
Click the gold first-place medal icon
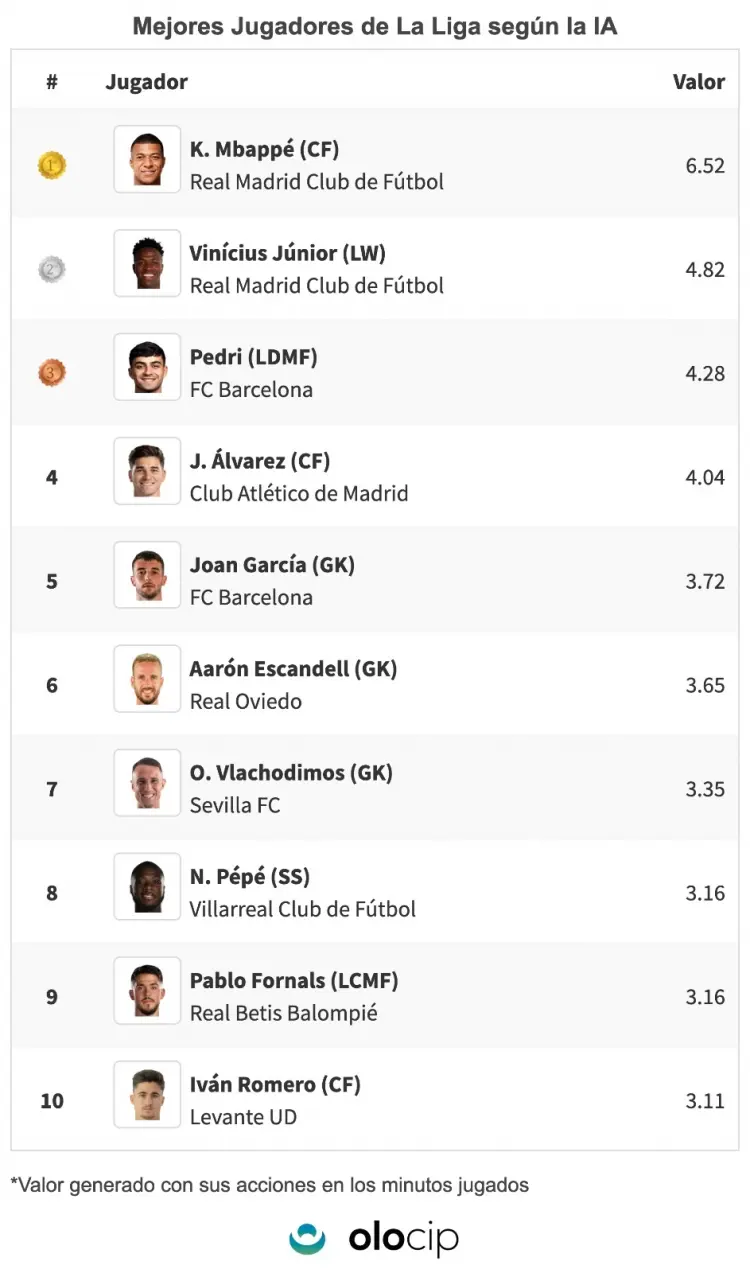[x=52, y=165]
